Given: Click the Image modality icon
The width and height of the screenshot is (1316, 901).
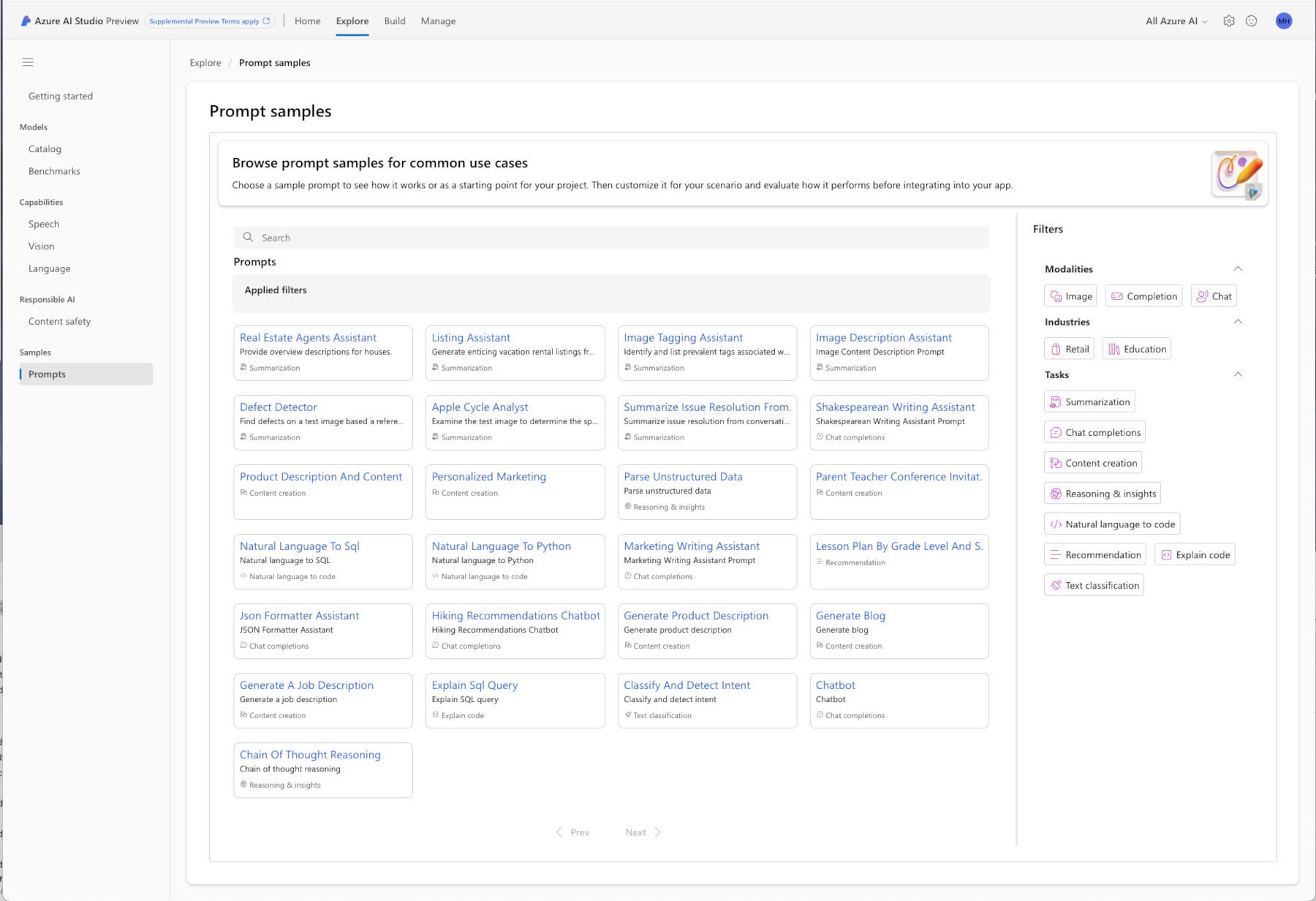Looking at the screenshot, I should coord(1056,296).
